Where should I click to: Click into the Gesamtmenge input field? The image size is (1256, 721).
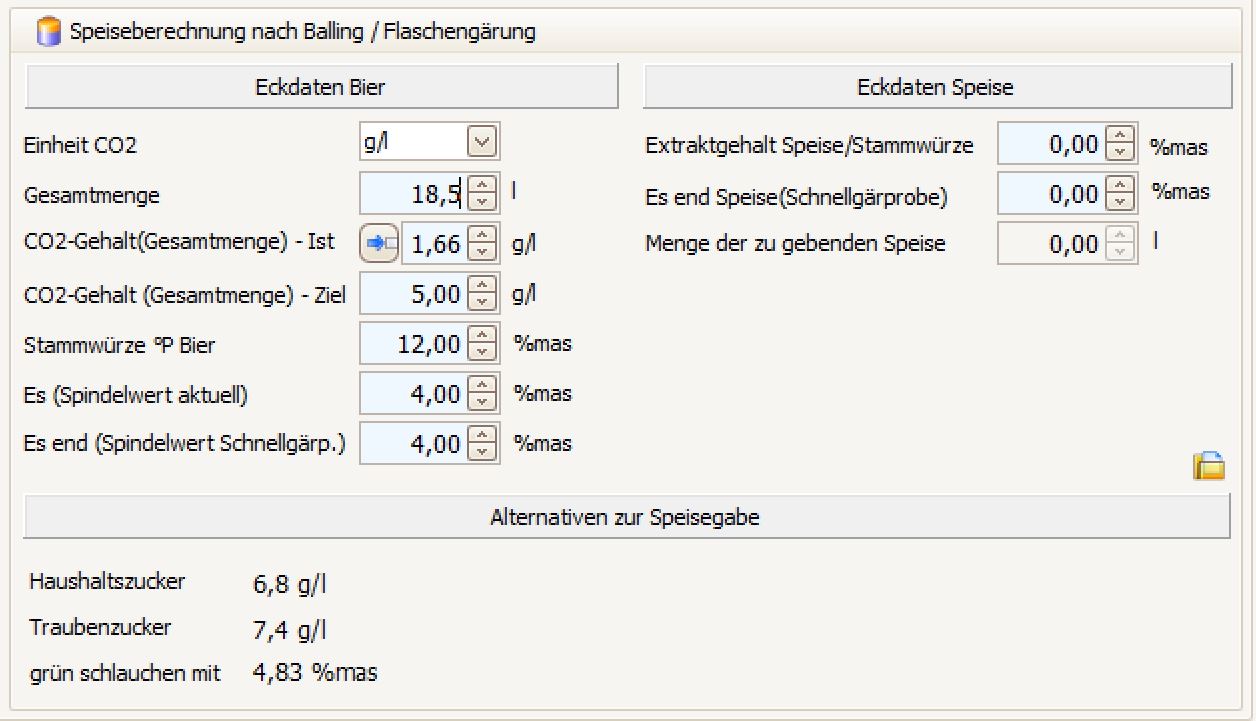413,195
